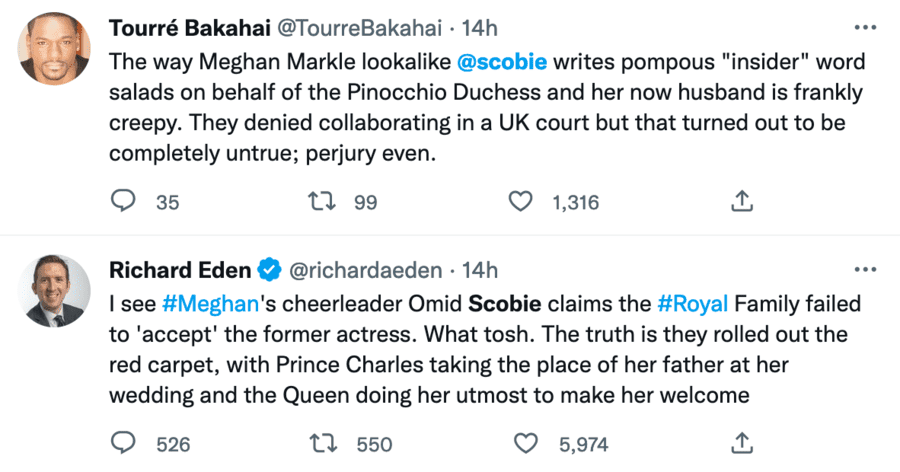The image size is (900, 472).
Task: View Richard Eden's profile picture
Action: pos(55,290)
